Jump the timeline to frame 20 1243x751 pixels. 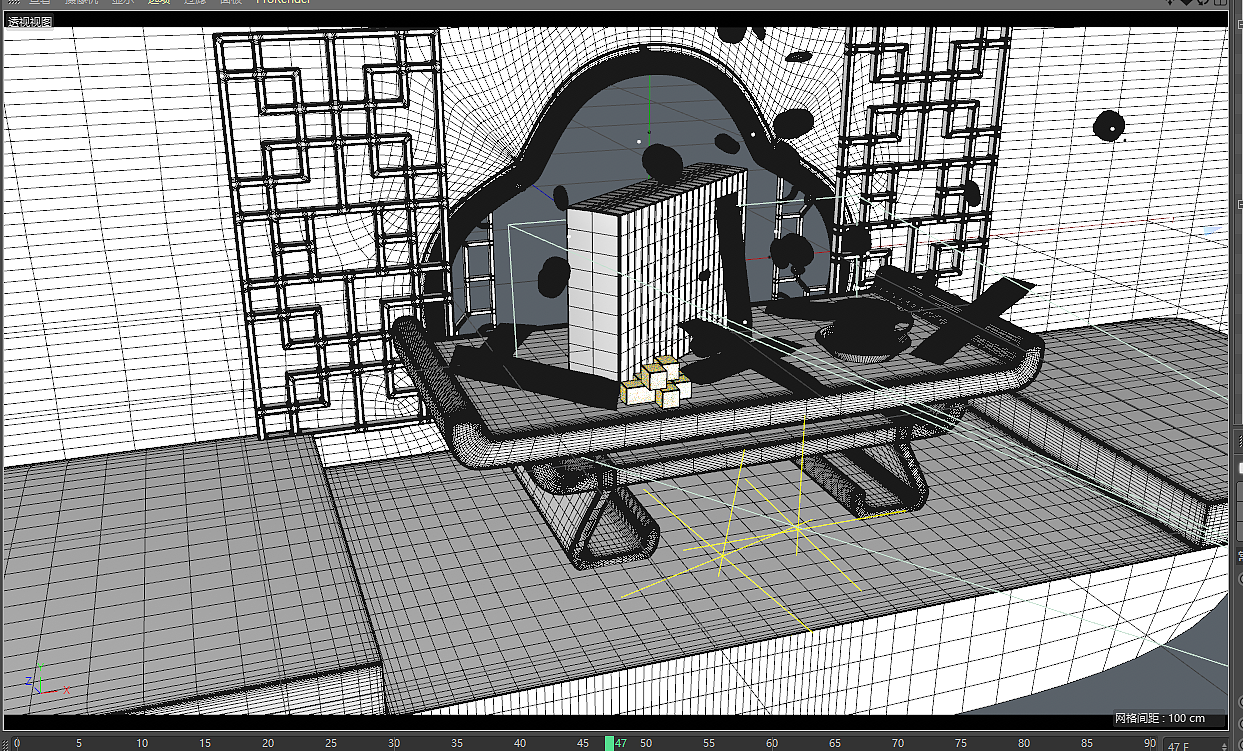tap(268, 744)
